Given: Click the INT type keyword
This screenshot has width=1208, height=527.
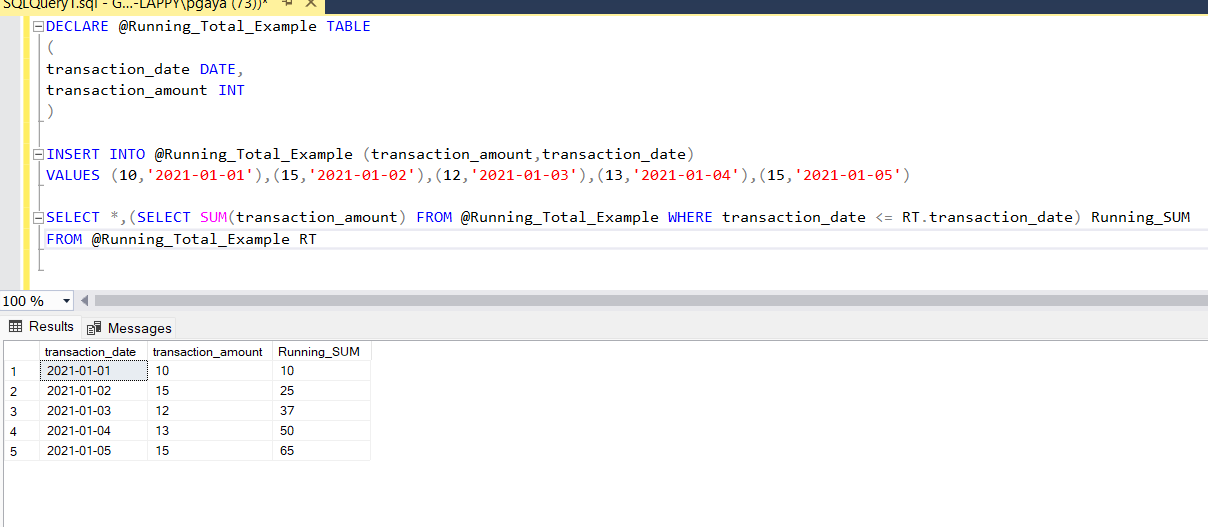Looking at the screenshot, I should (231, 90).
